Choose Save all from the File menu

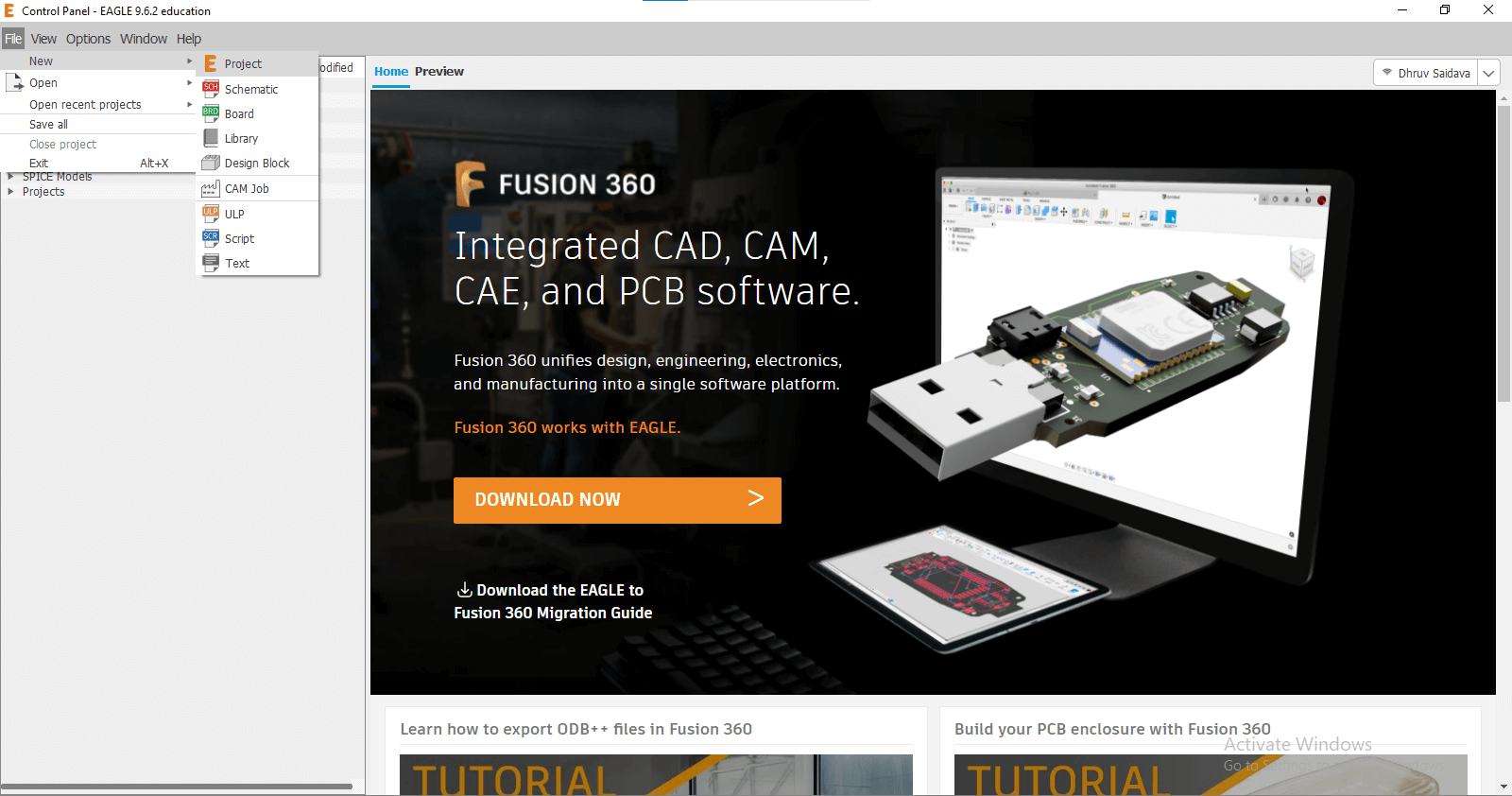point(98,124)
